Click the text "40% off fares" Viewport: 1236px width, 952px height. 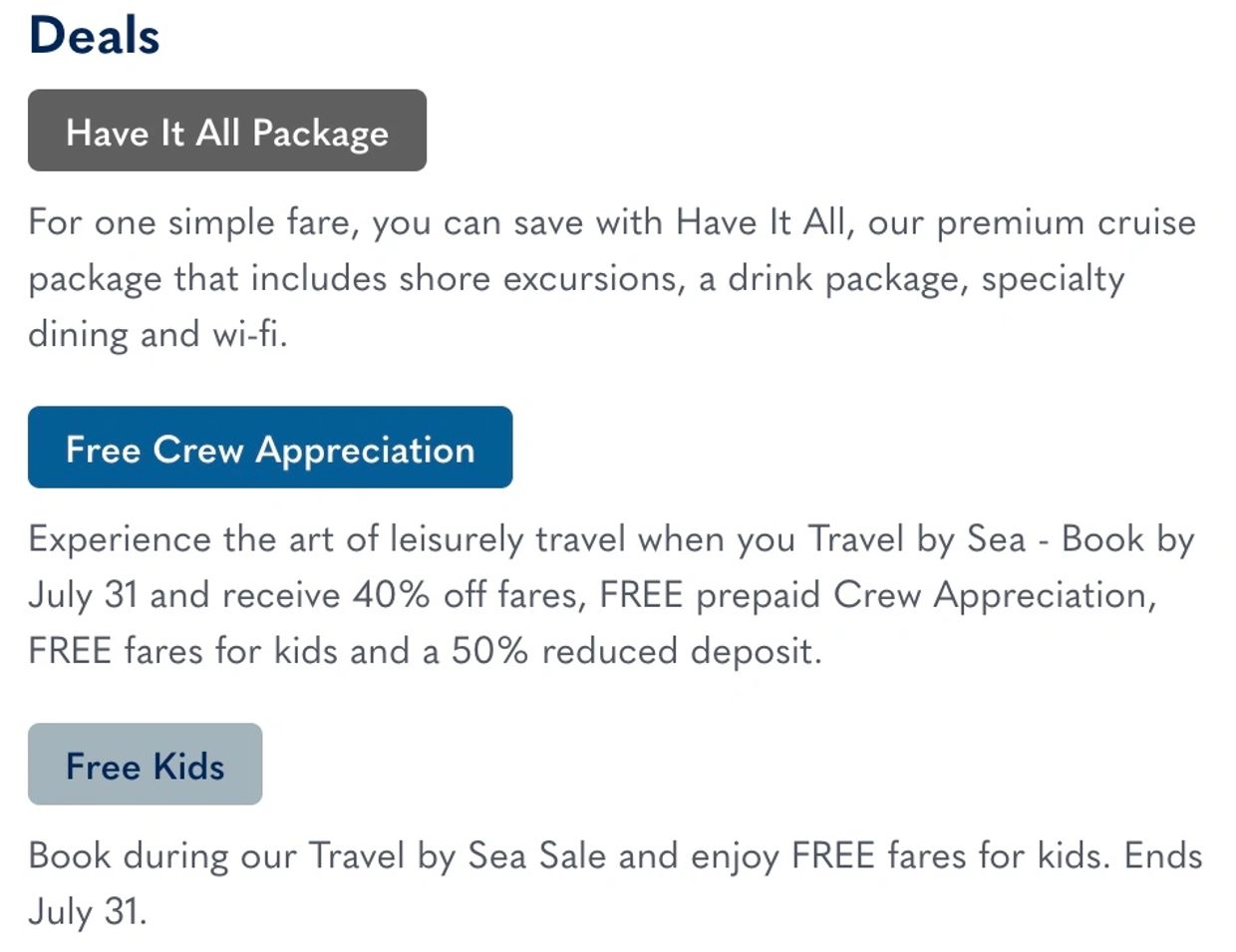tap(468, 595)
